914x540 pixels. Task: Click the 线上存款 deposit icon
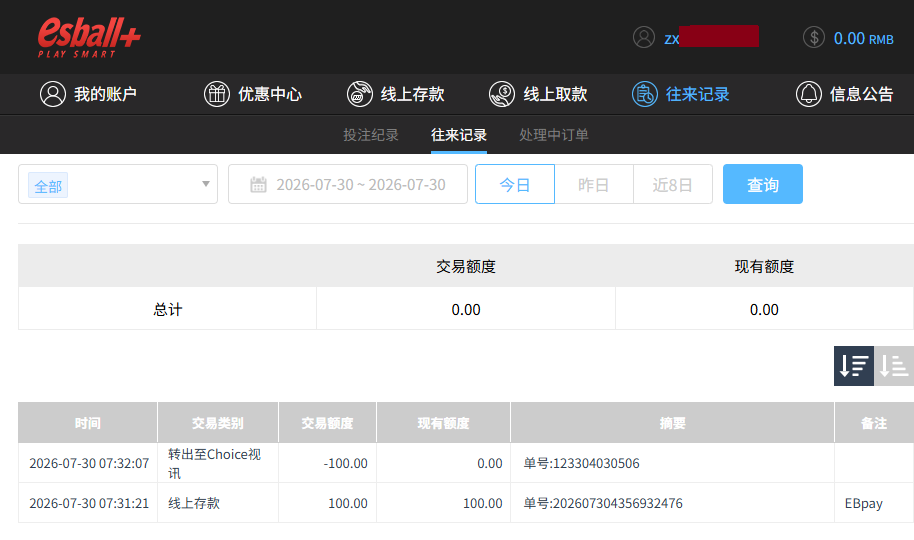click(360, 94)
